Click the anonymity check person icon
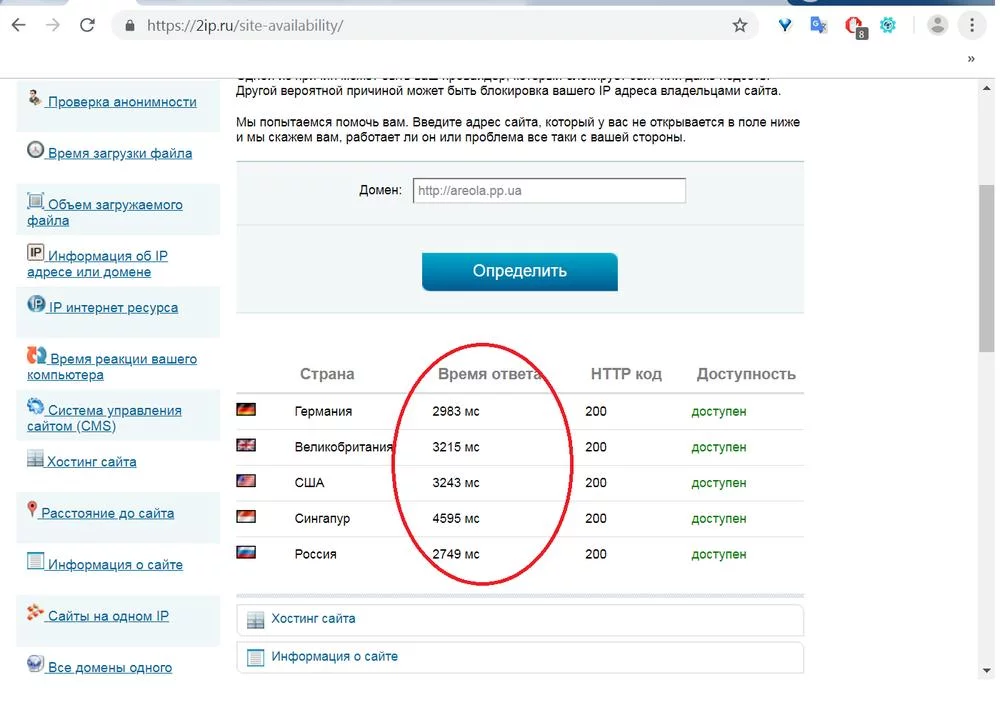This screenshot has height=710, width=1000. [35, 98]
